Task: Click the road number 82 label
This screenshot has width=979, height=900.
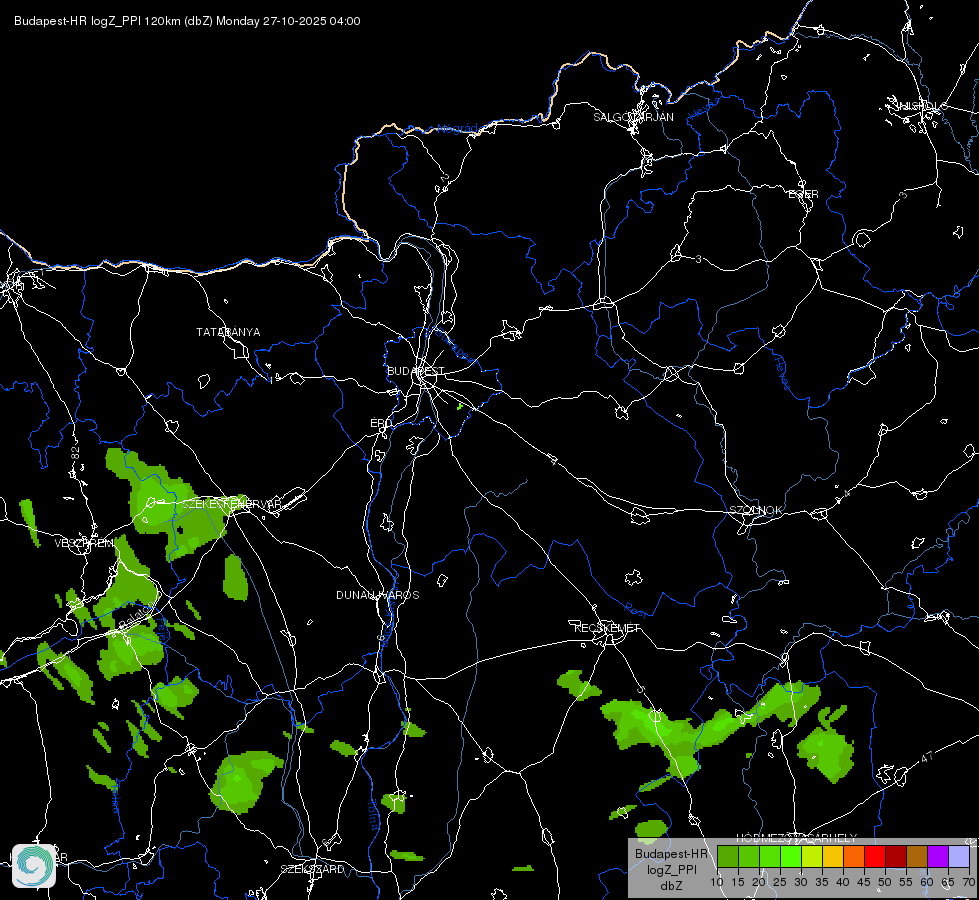Action: (76, 453)
